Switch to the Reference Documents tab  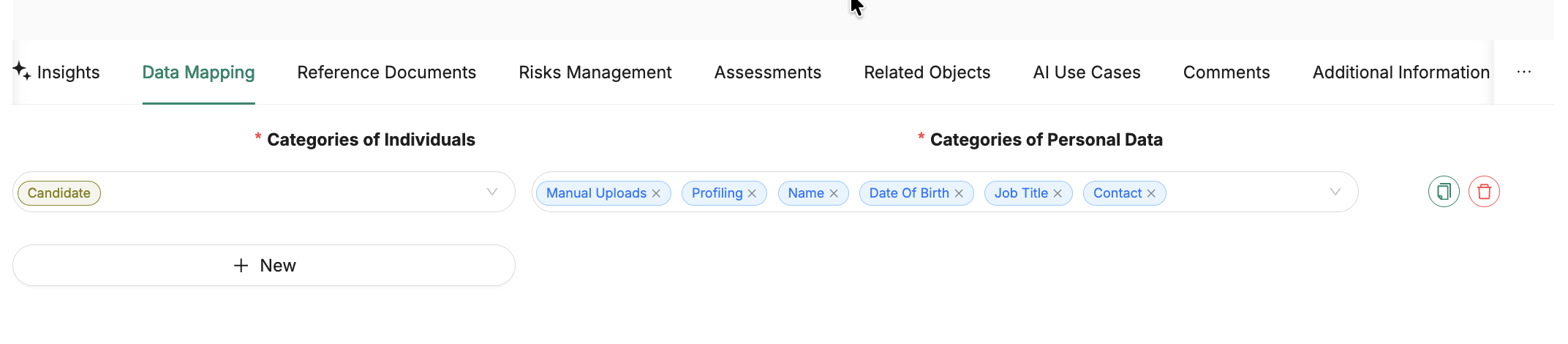387,72
